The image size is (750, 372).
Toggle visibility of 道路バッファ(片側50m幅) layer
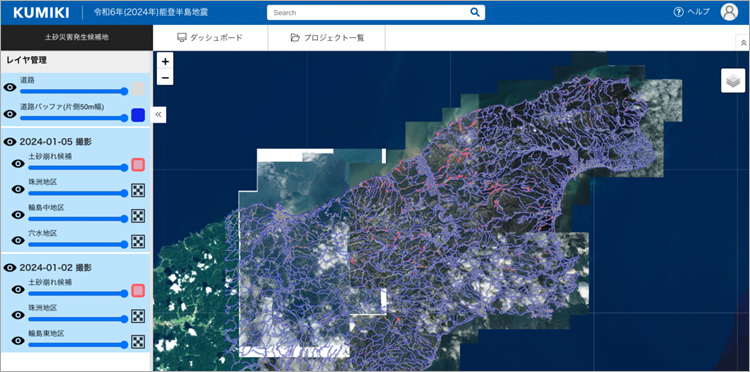10,114
